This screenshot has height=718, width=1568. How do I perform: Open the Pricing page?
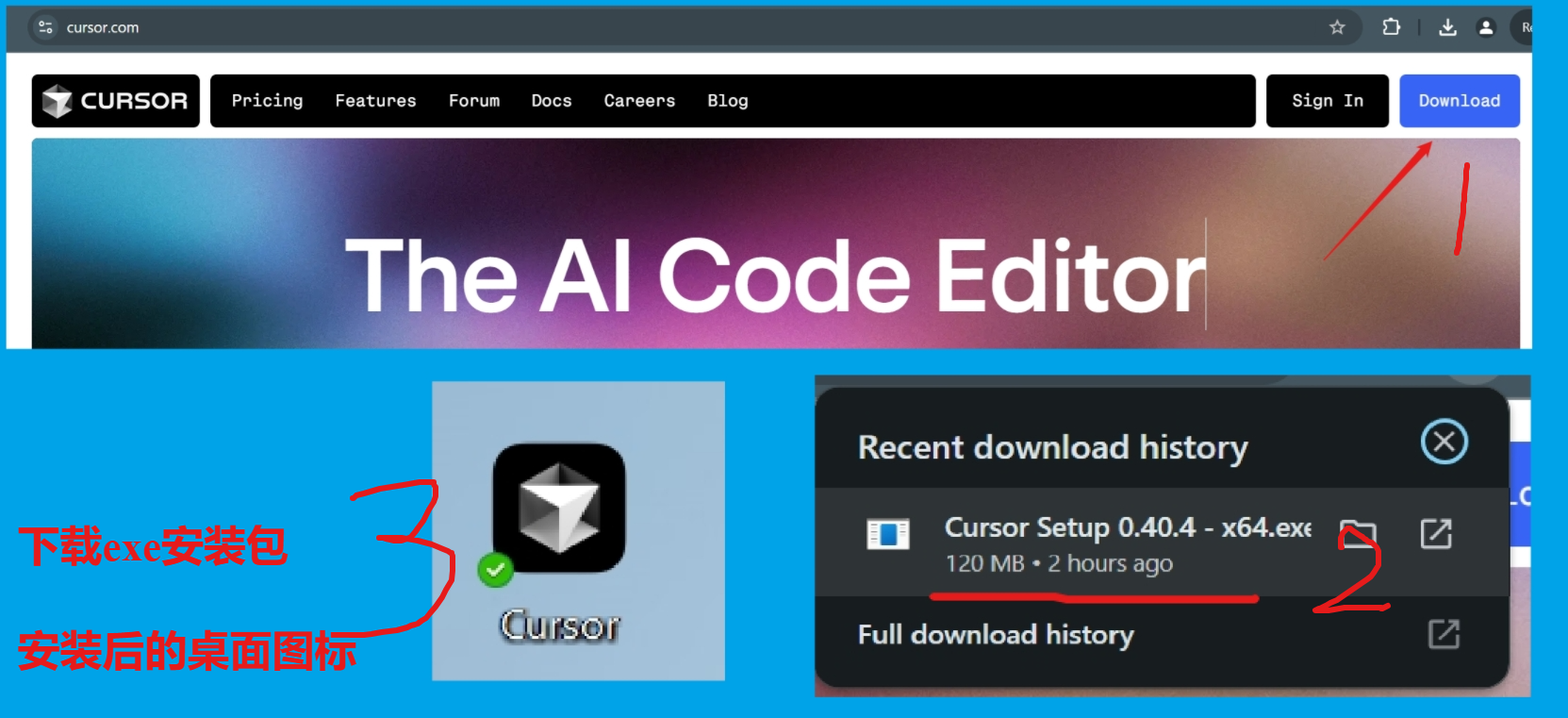[x=268, y=101]
